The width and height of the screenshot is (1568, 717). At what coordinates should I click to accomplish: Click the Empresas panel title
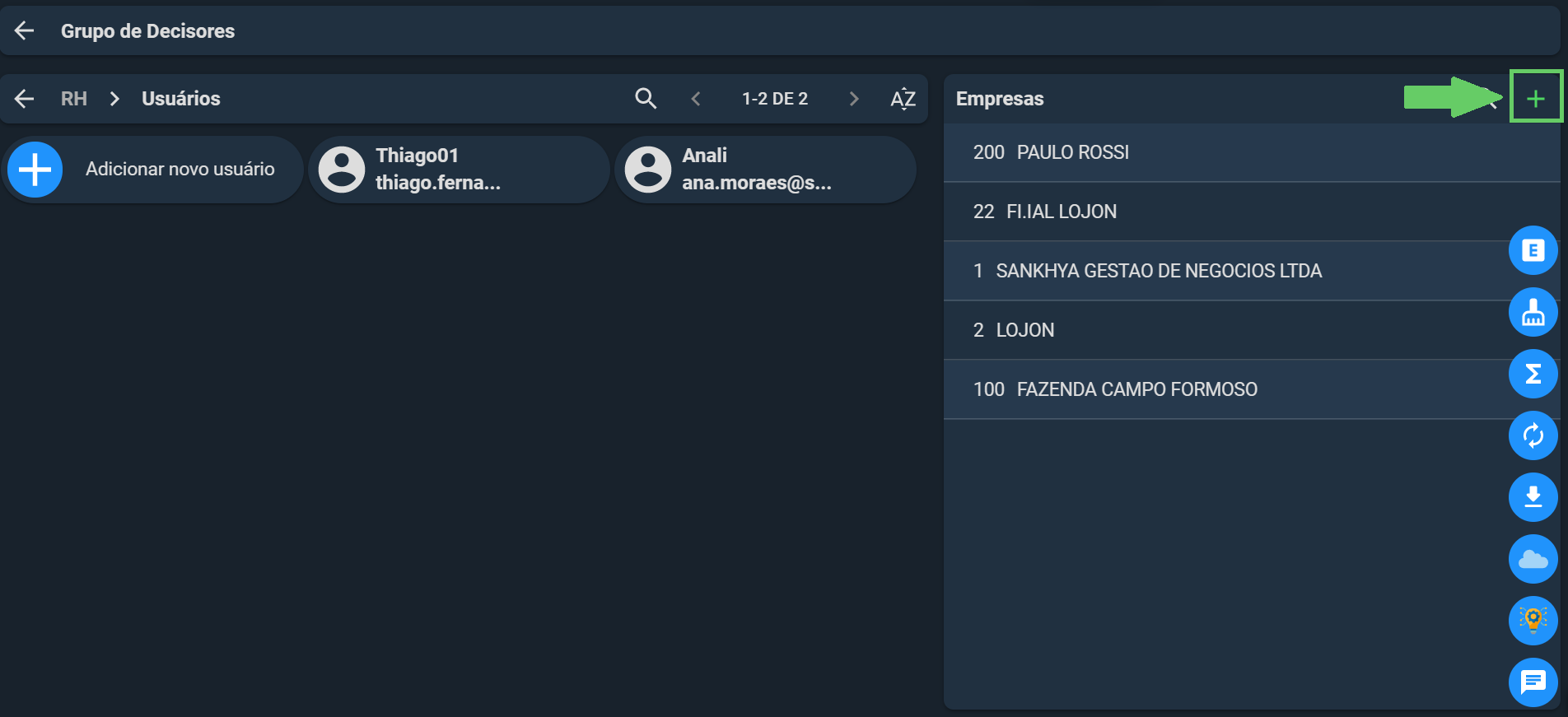pos(1000,99)
